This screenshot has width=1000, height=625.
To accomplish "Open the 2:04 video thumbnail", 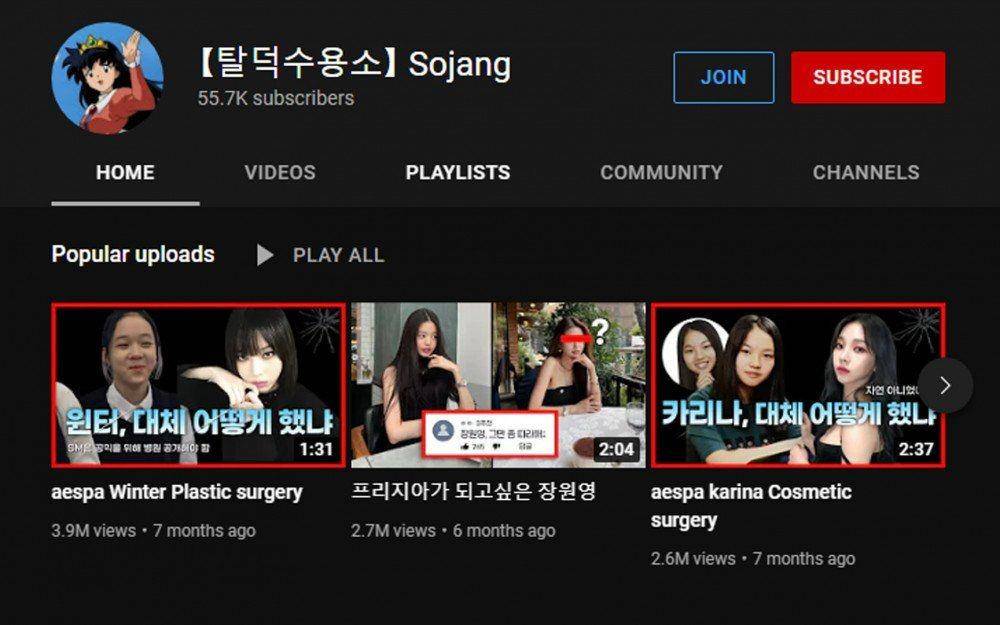I will tap(498, 385).
